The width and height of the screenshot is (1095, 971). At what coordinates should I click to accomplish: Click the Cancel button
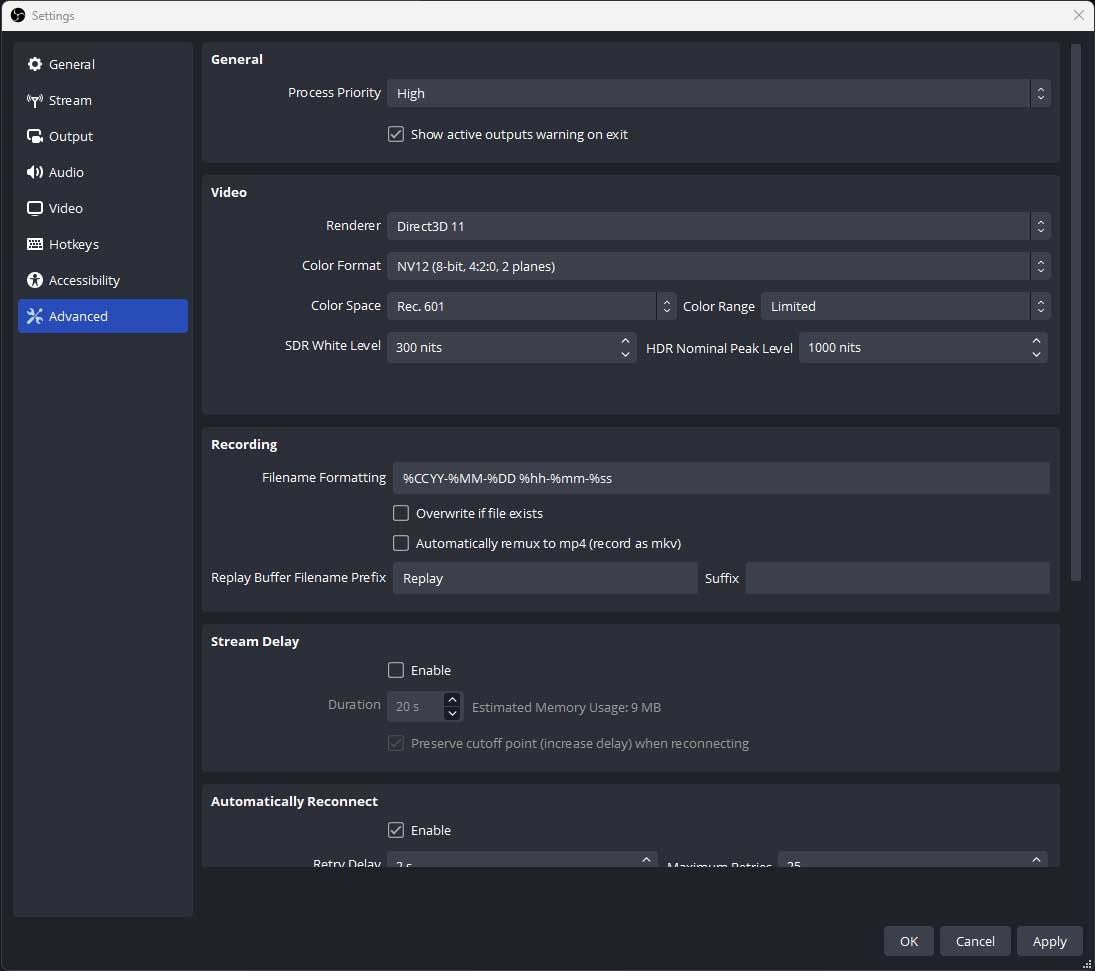click(975, 941)
